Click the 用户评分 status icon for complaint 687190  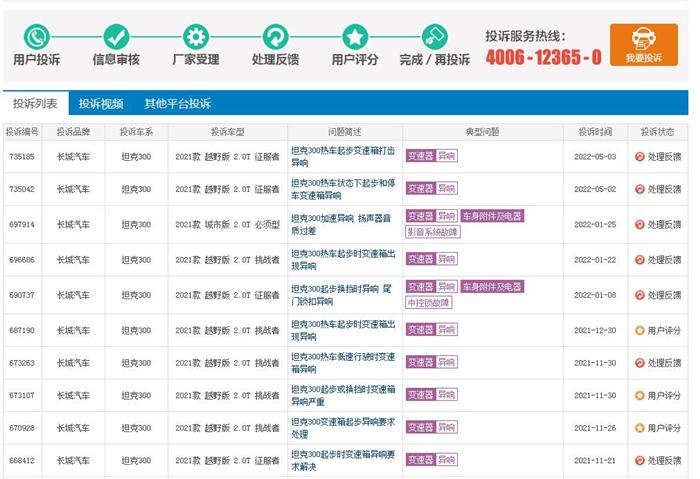tap(639, 330)
